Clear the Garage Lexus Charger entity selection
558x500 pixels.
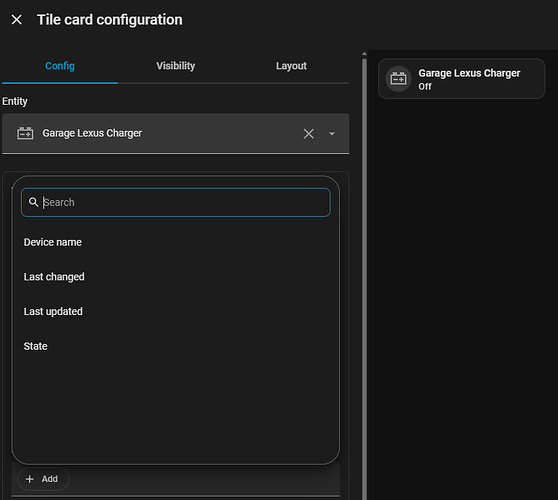click(309, 134)
